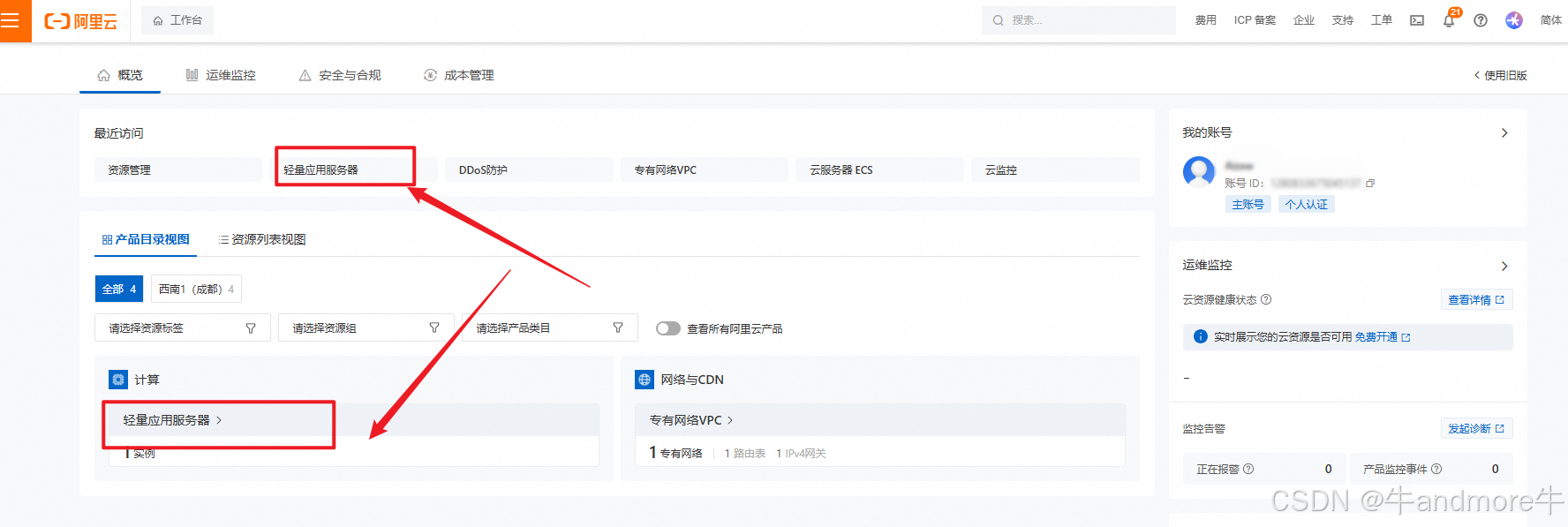Open the notifications bell
Image resolution: width=1568 pixels, height=527 pixels.
click(x=1449, y=20)
